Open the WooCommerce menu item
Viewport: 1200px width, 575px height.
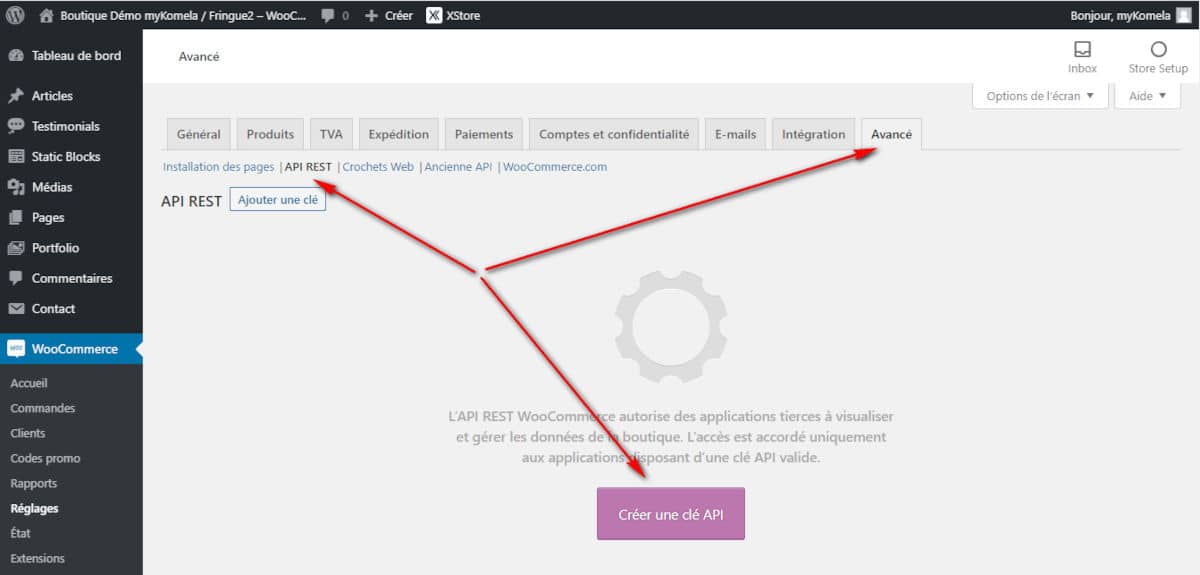[x=71, y=349]
